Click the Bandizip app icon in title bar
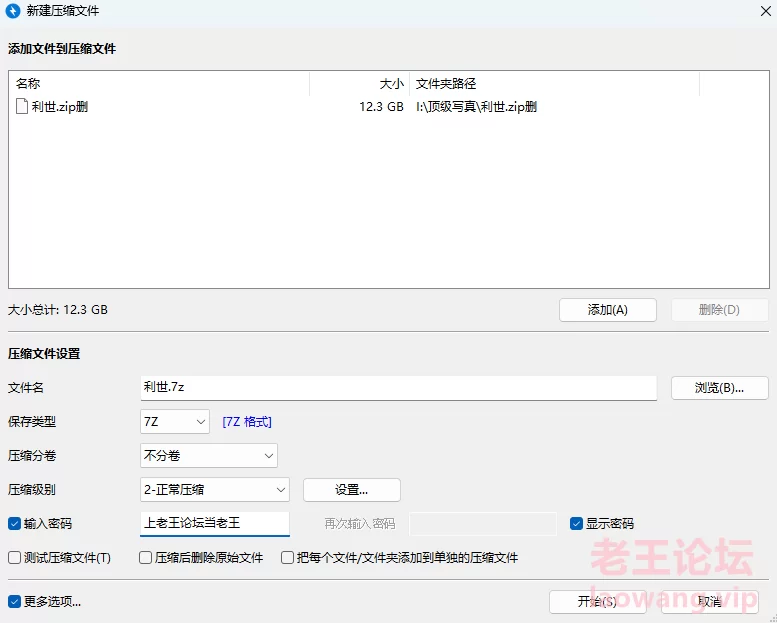 (13, 12)
